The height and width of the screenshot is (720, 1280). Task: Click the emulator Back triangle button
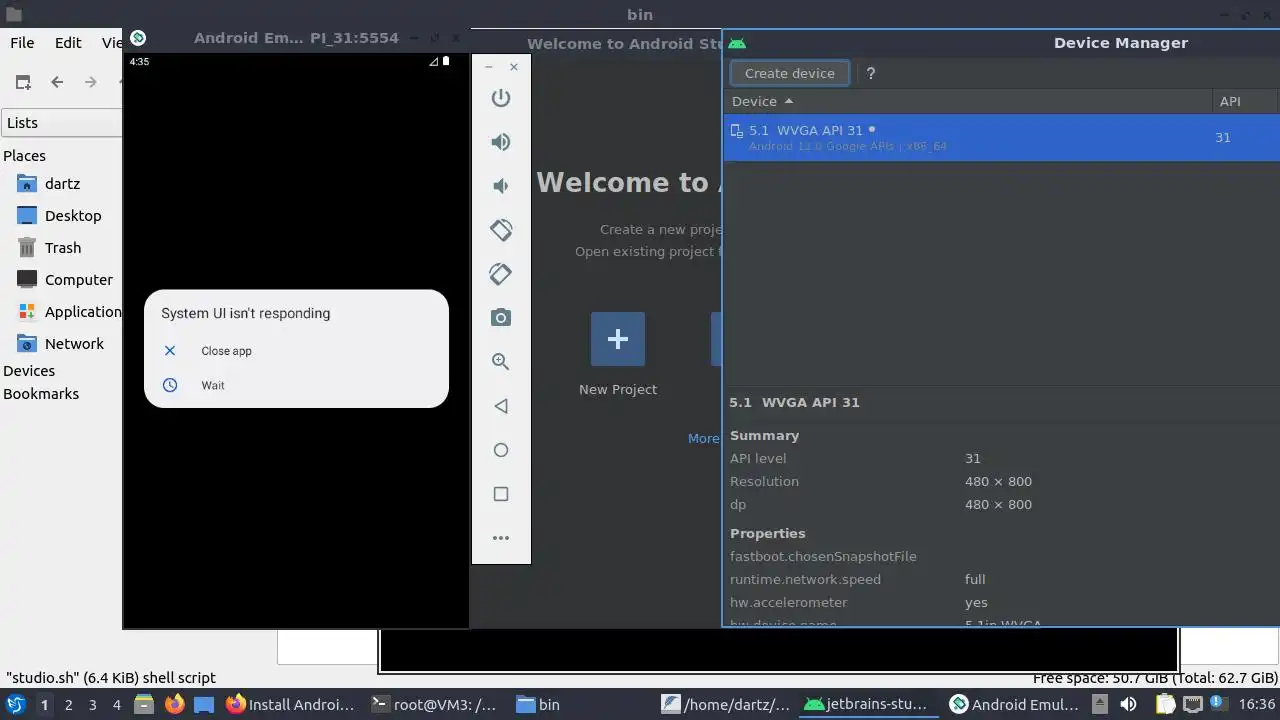(501, 406)
